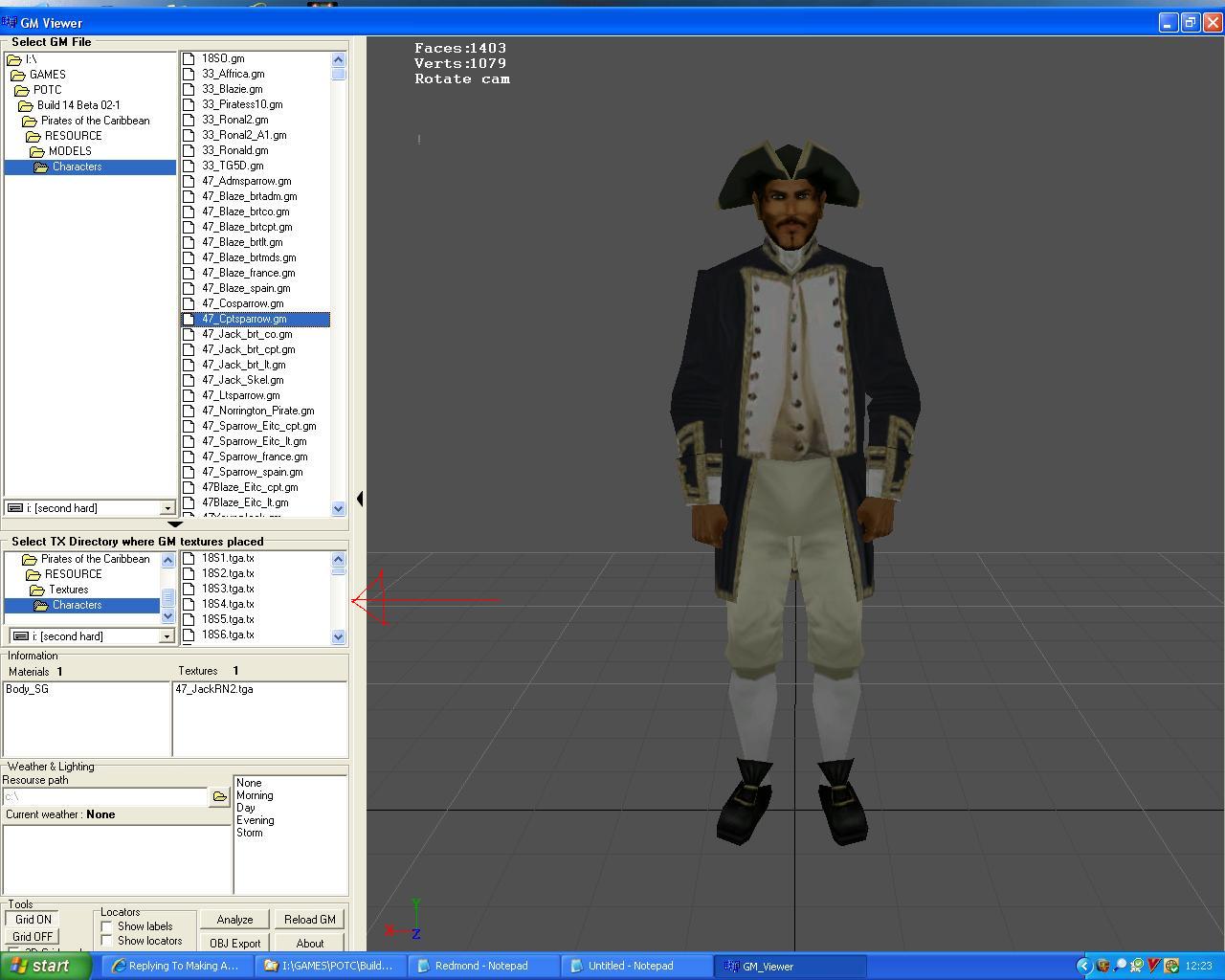Open the TX directory drive dropdown
The image size is (1225, 980).
(x=167, y=636)
